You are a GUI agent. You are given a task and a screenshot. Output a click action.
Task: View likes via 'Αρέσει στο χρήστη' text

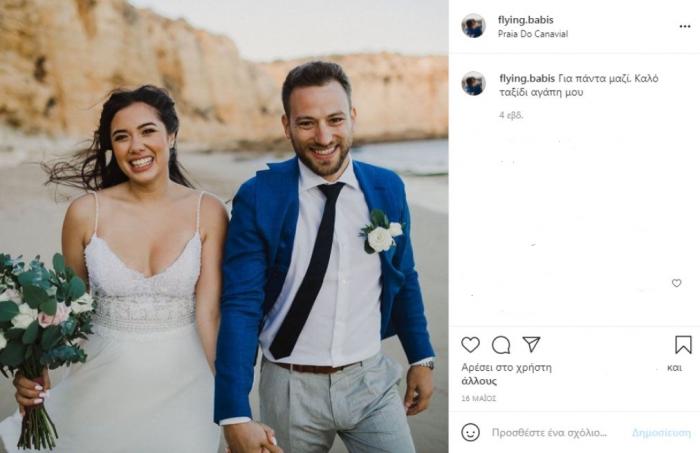click(506, 368)
